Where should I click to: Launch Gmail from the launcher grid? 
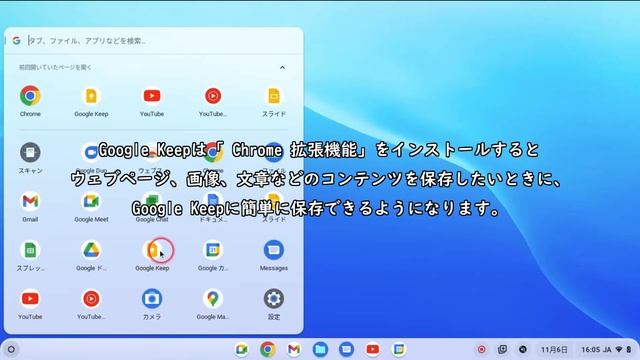(x=30, y=201)
